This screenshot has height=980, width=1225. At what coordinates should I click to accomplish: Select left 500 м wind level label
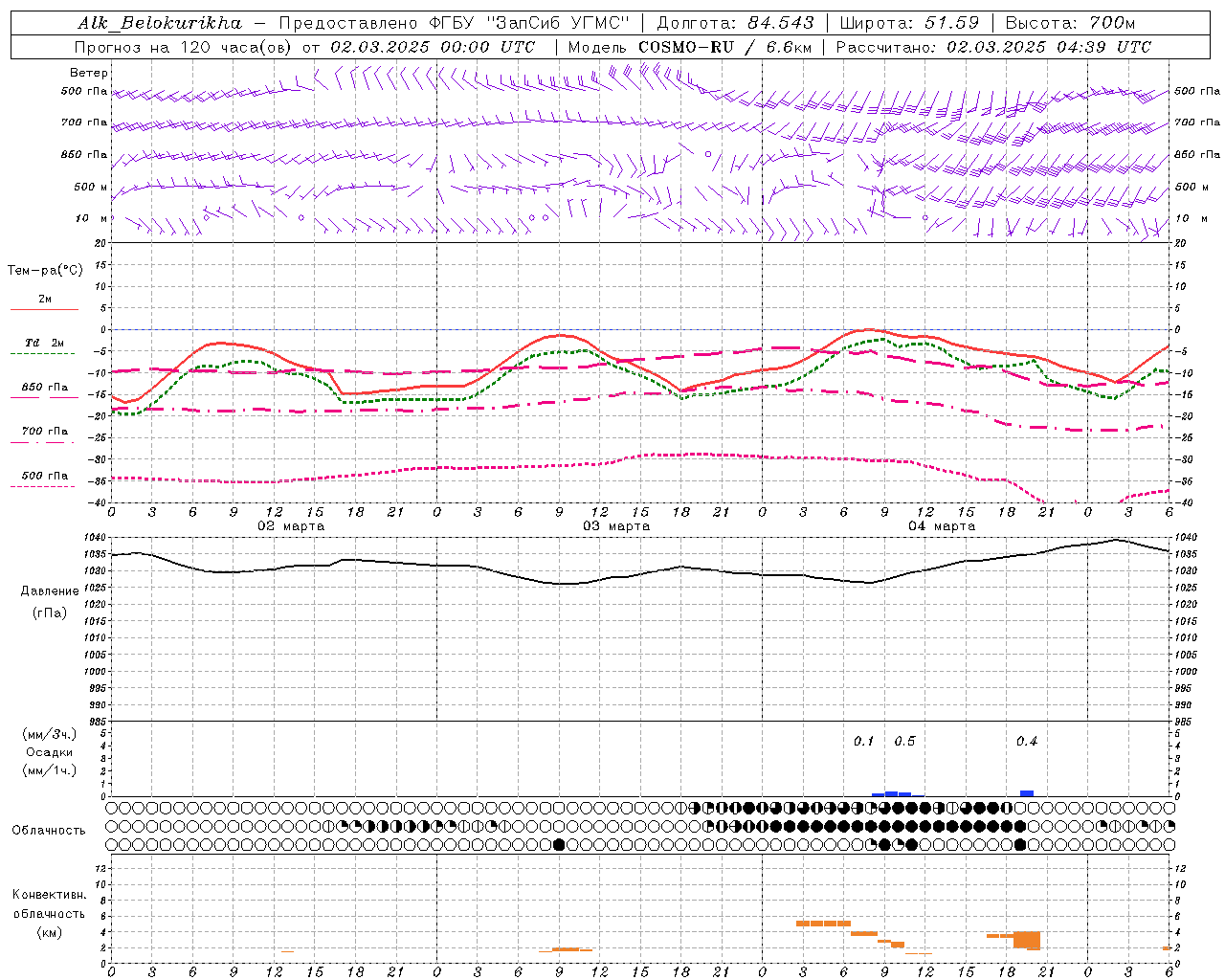(91, 187)
